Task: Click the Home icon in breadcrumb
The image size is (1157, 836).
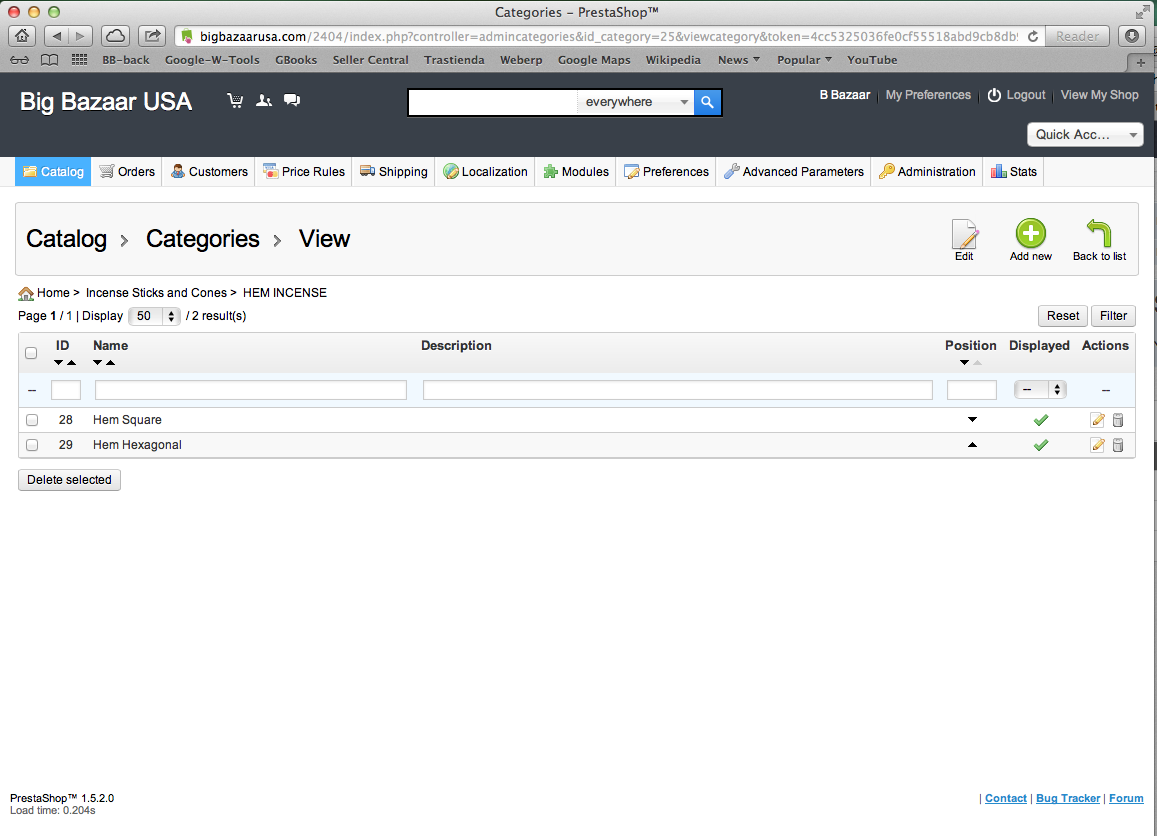Action: click(x=26, y=294)
